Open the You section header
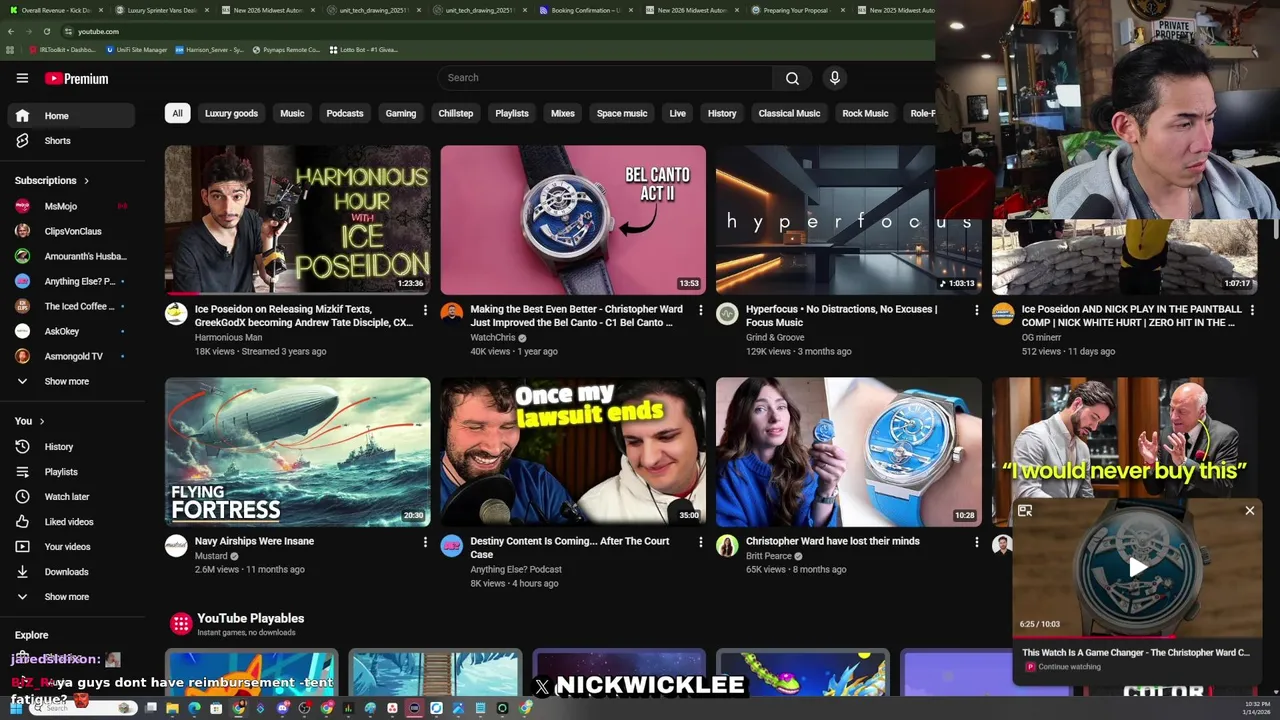Viewport: 1280px width, 720px height. click(x=29, y=421)
